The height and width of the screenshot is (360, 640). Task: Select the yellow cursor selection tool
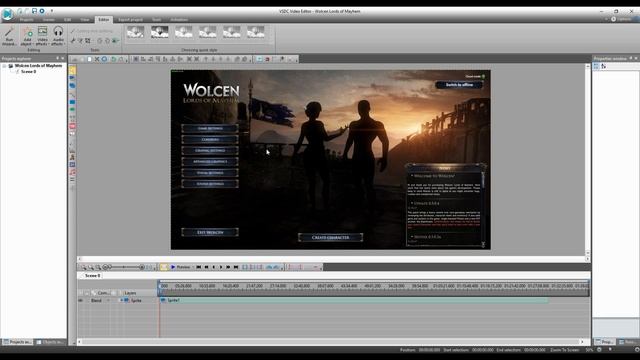click(x=72, y=70)
